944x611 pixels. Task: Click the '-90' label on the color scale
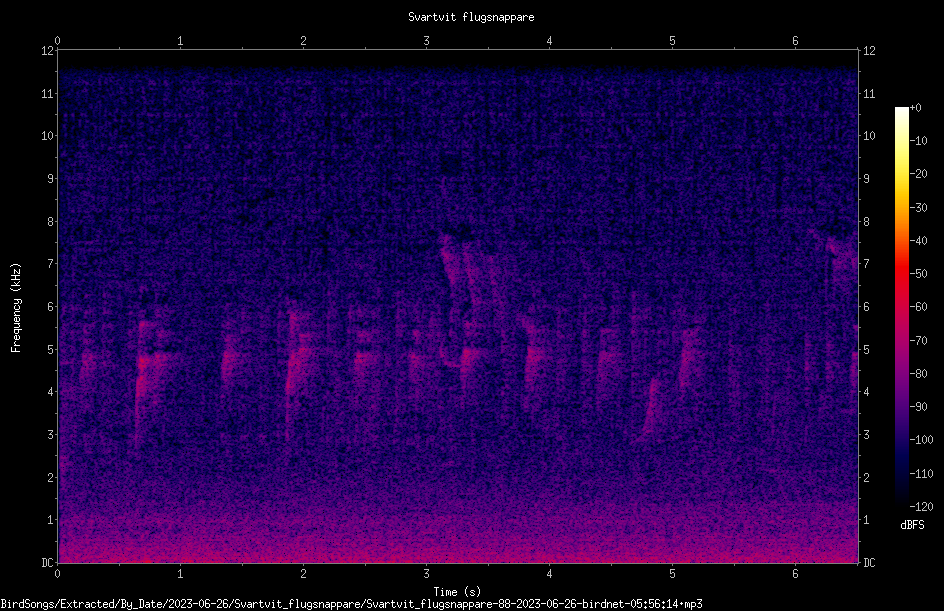pyautogui.click(x=918, y=406)
